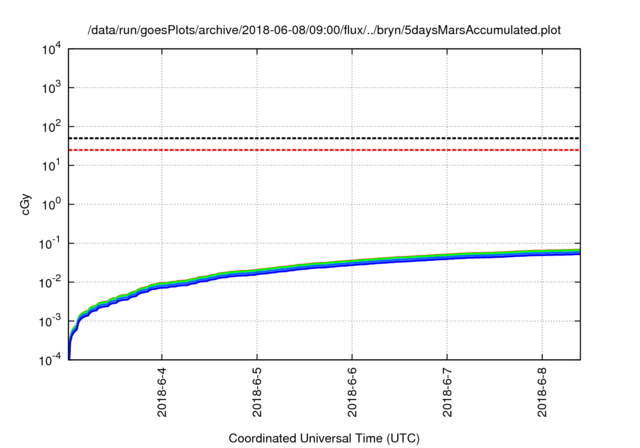Viewport: 640px width, 448px height.
Task: Click the 2018-6-7 date tick label
Action: pyautogui.click(x=447, y=392)
